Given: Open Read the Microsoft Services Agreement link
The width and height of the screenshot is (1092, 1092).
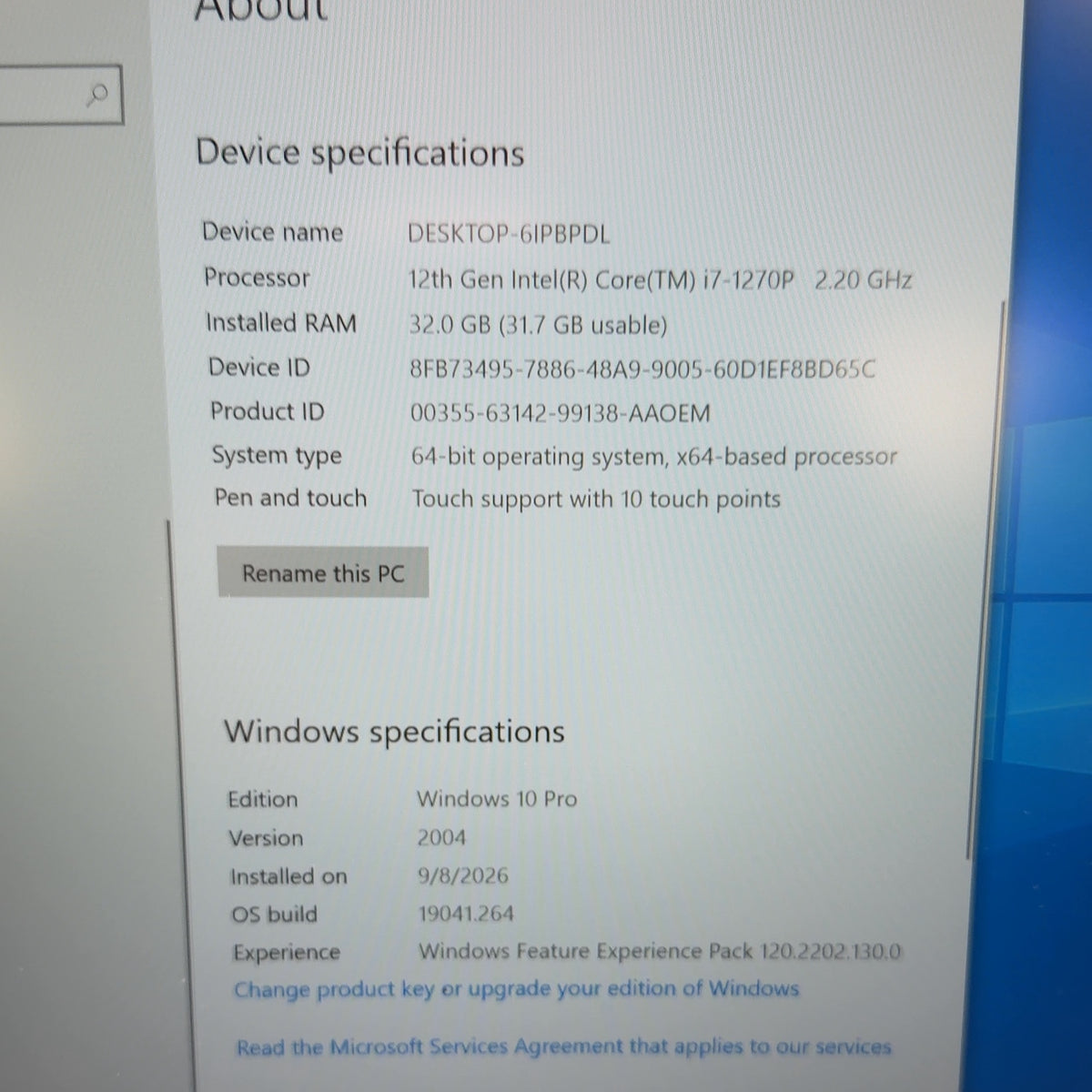Looking at the screenshot, I should coord(563,1047).
